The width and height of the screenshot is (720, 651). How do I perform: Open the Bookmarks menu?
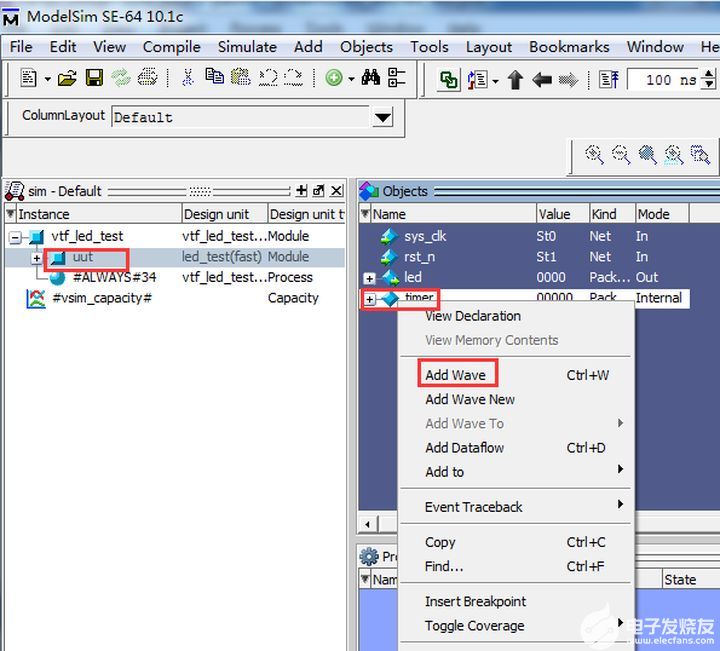click(569, 47)
